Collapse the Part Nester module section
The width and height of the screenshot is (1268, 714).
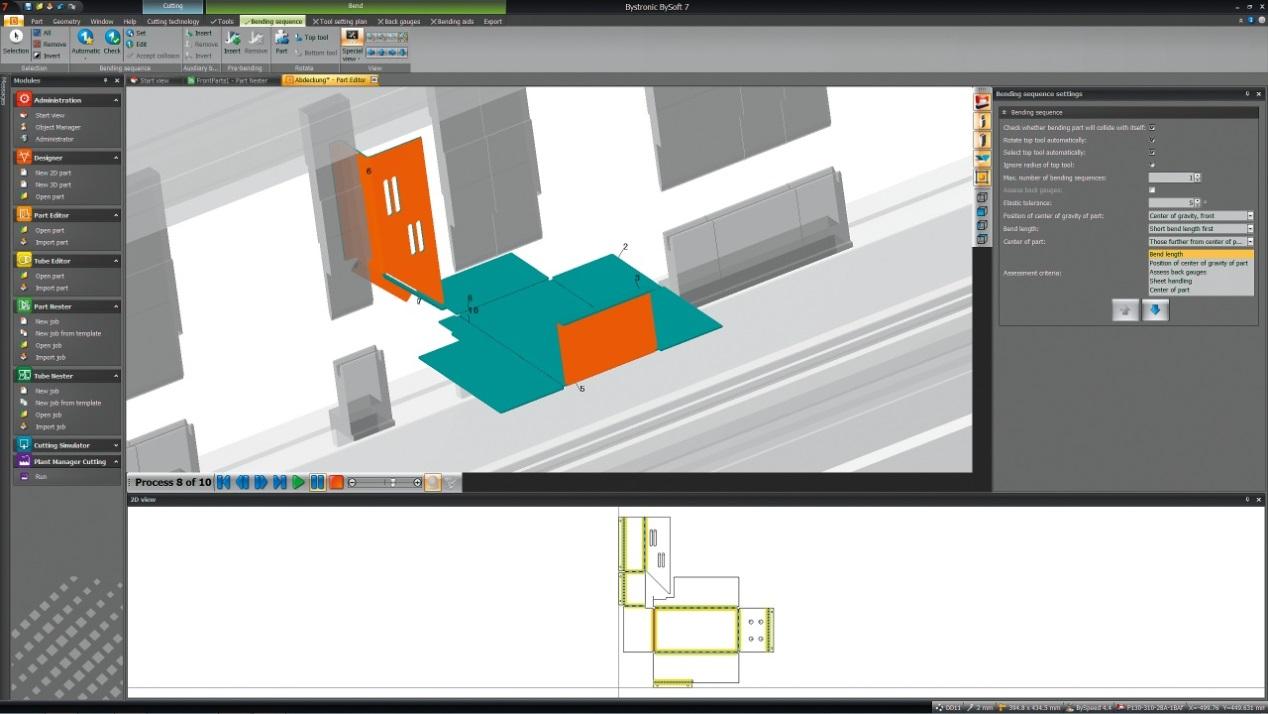tap(116, 307)
